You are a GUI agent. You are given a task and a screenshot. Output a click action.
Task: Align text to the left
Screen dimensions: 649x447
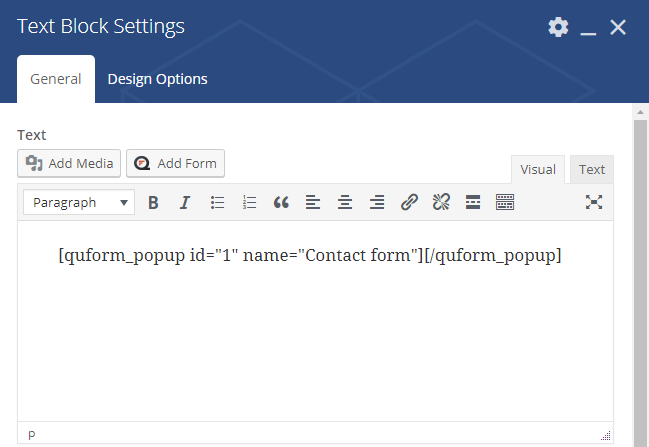[313, 202]
